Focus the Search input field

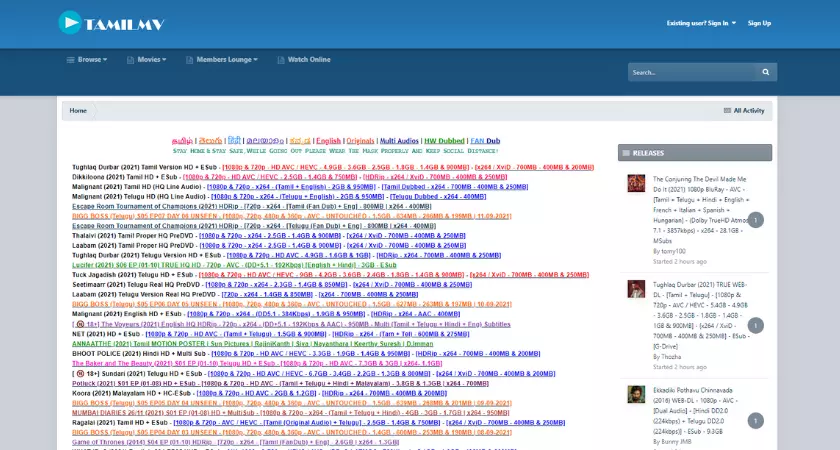click(692, 72)
